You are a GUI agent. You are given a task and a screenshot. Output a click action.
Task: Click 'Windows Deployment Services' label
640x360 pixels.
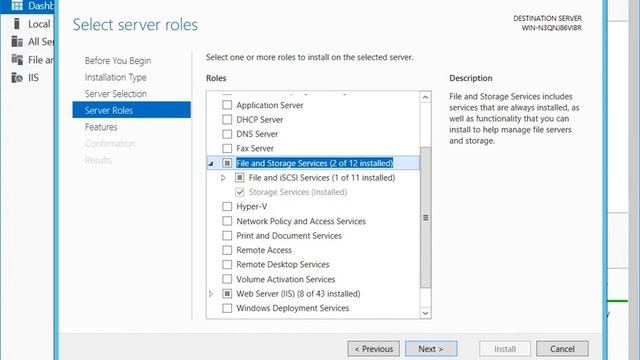293,308
